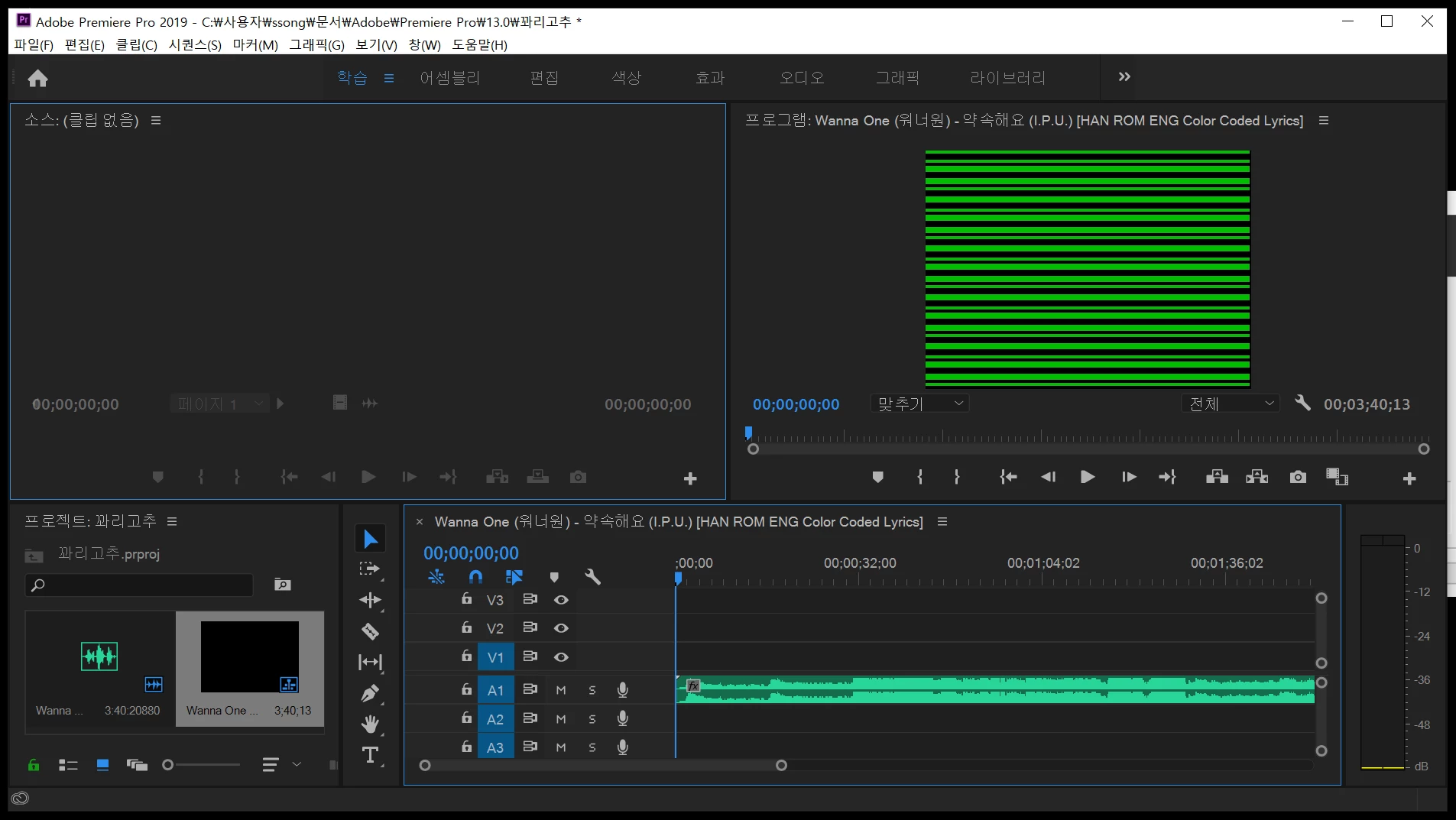Toggle project writable lock icon

click(34, 765)
